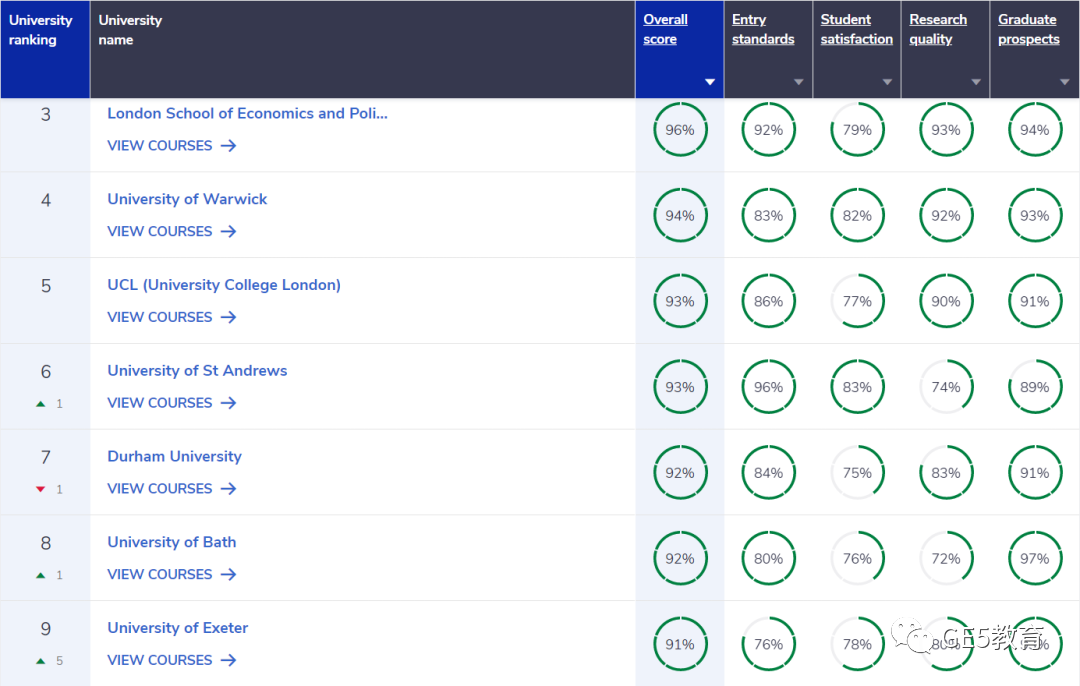The height and width of the screenshot is (686, 1080).
Task: Open London School of Economics link
Action: point(247,114)
